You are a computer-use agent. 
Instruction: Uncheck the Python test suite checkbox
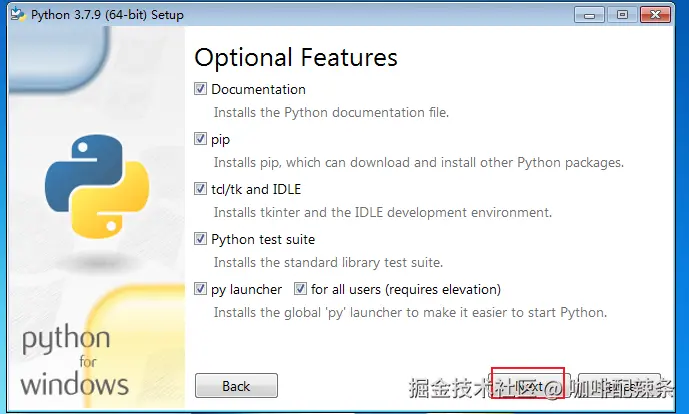[201, 239]
